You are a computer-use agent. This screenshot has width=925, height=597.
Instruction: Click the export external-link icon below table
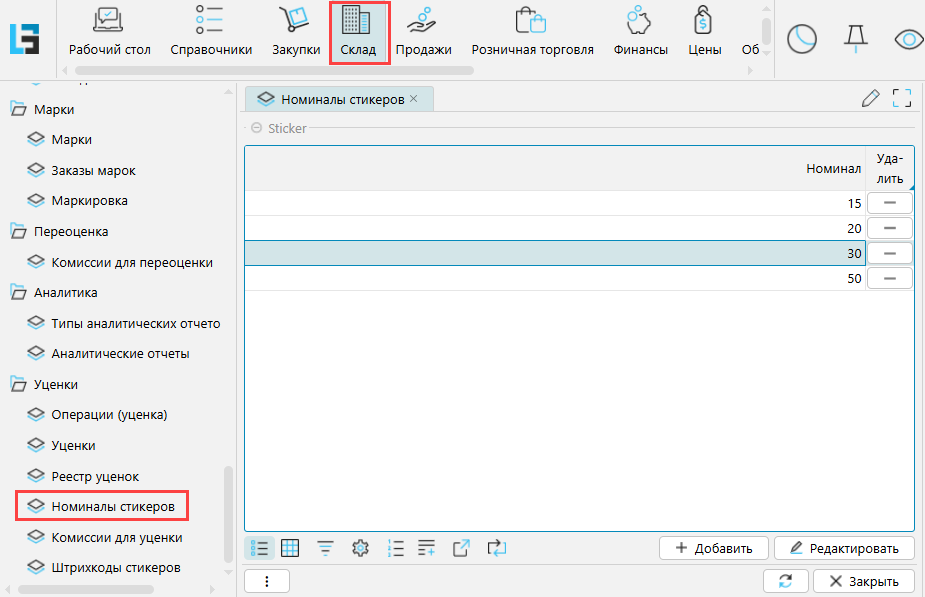click(x=461, y=548)
